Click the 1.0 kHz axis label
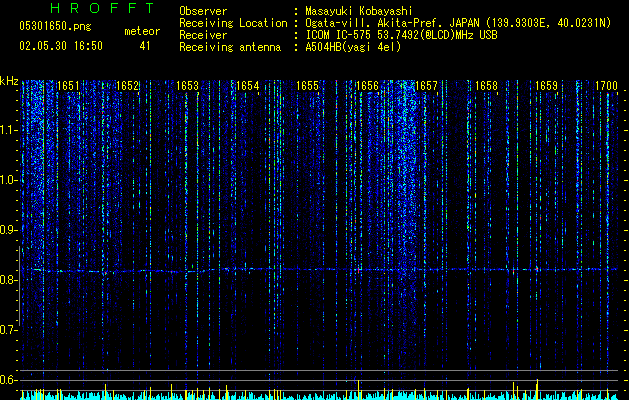The width and height of the screenshot is (629, 400). pos(8,180)
